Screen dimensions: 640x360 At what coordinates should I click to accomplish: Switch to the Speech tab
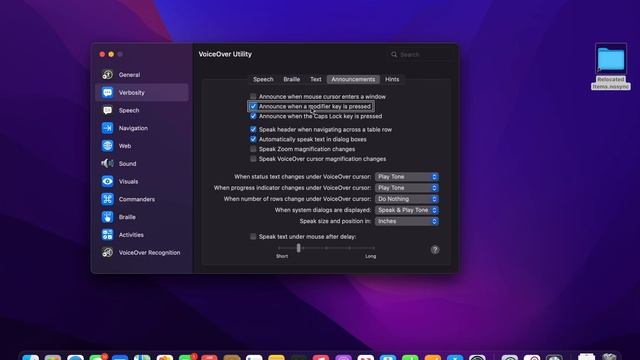(x=263, y=79)
